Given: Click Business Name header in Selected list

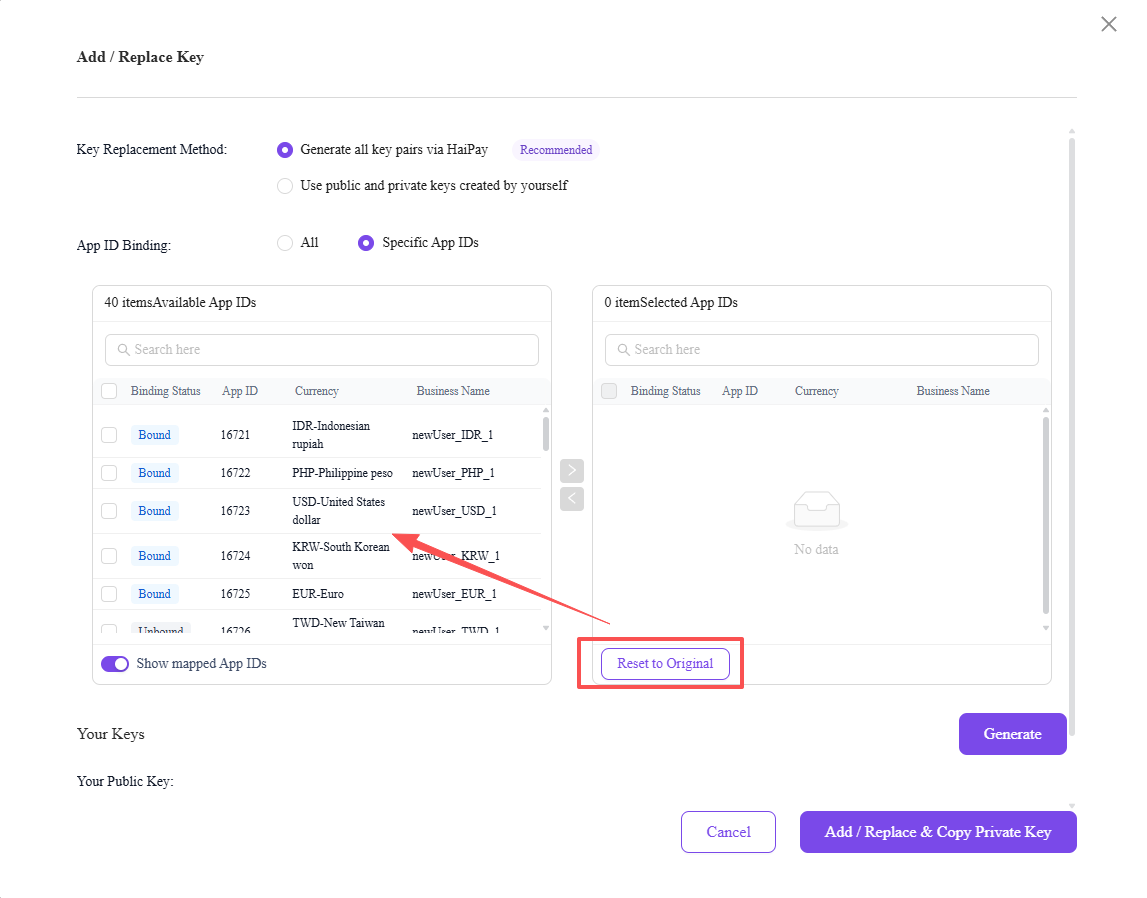Looking at the screenshot, I should pyautogui.click(x=953, y=391).
